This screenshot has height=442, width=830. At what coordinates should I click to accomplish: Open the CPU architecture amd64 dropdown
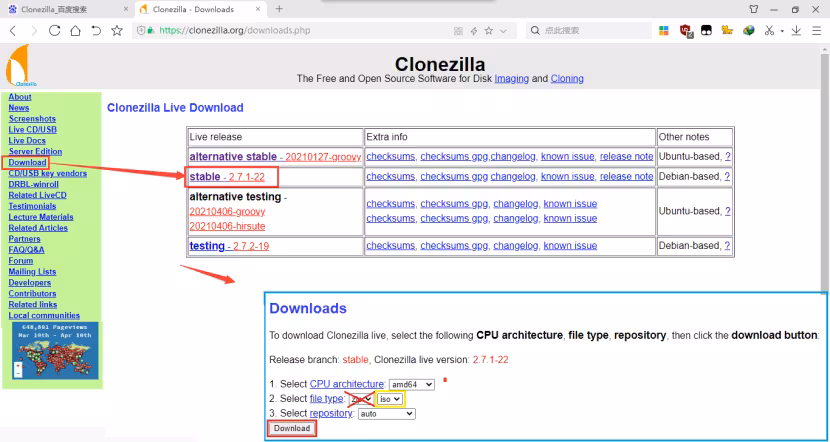[x=411, y=385]
